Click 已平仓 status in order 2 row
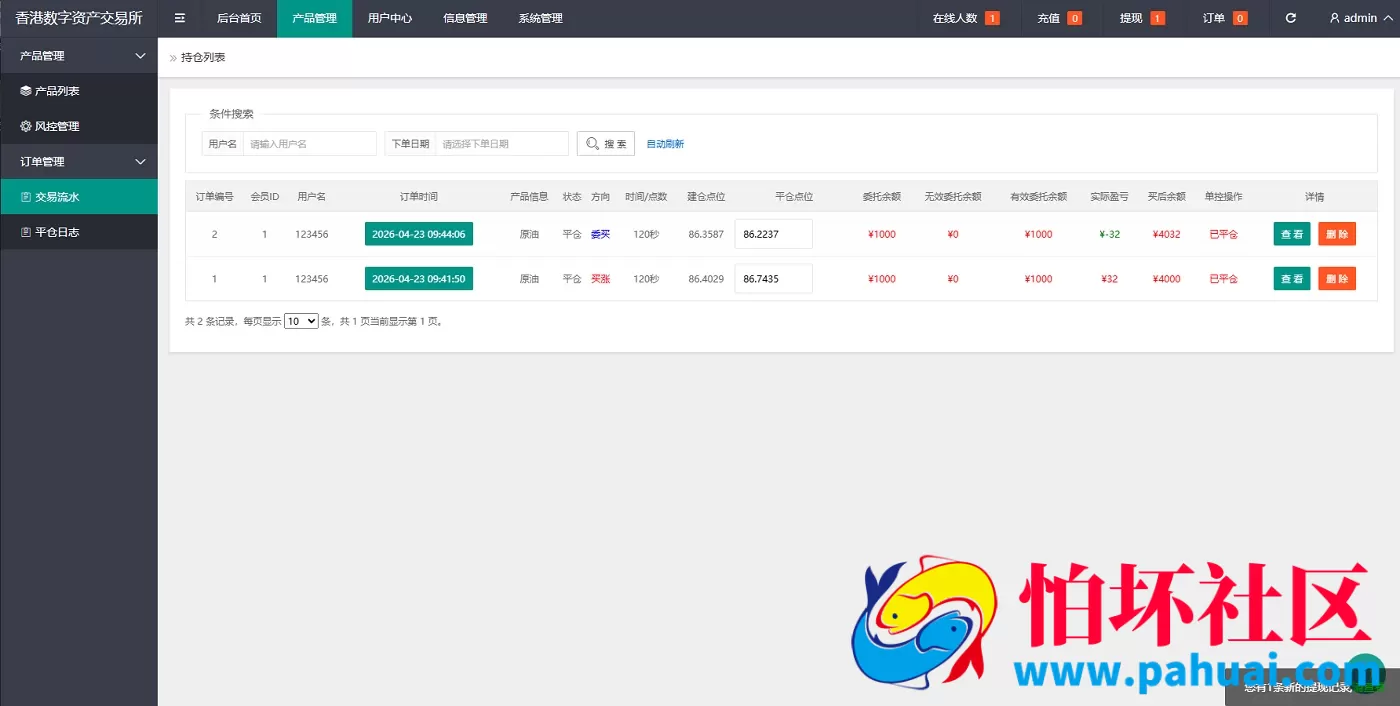Screen dimensions: 1400x706 point(1224,234)
